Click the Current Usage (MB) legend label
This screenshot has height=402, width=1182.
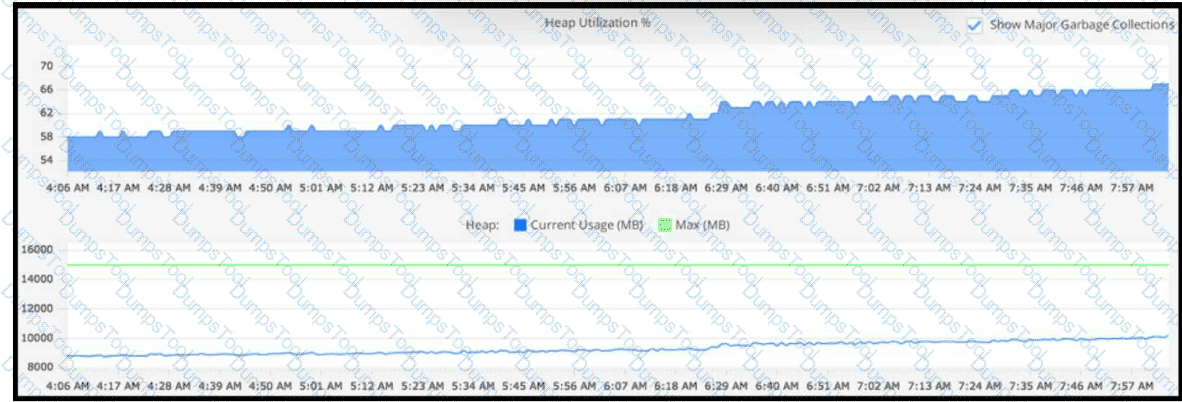click(x=586, y=225)
